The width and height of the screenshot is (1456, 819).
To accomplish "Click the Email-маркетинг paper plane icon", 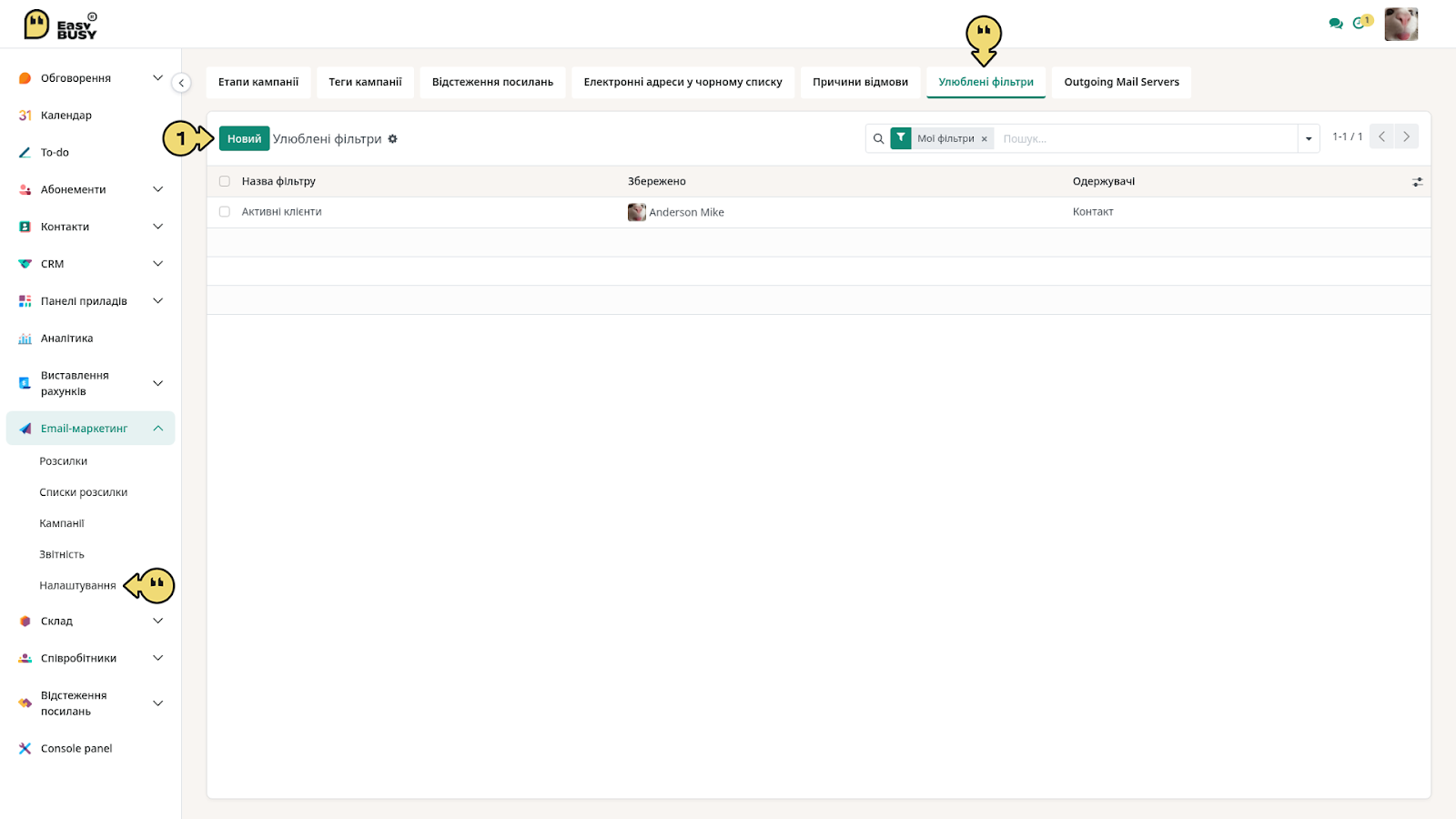I will (x=25, y=429).
